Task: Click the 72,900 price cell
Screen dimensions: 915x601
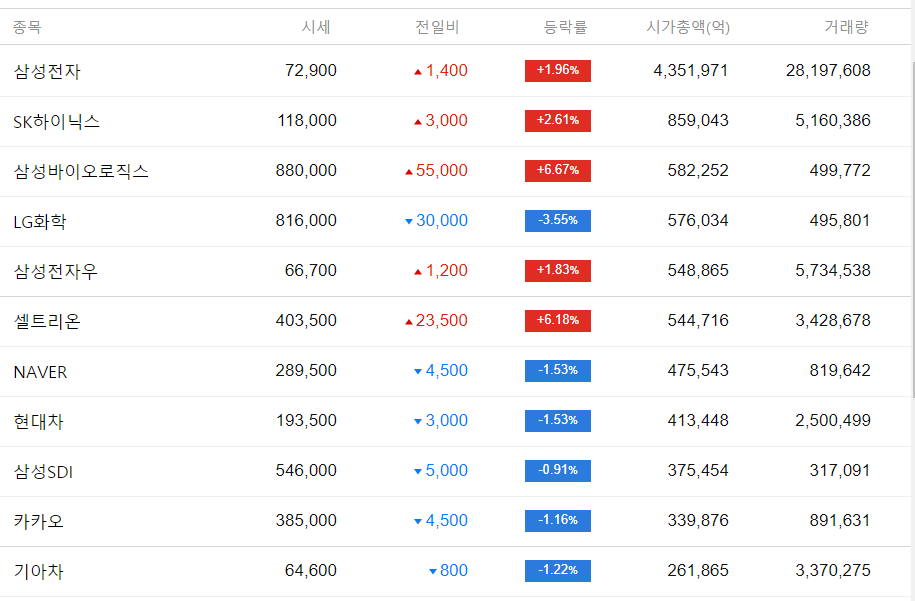Action: coord(310,71)
